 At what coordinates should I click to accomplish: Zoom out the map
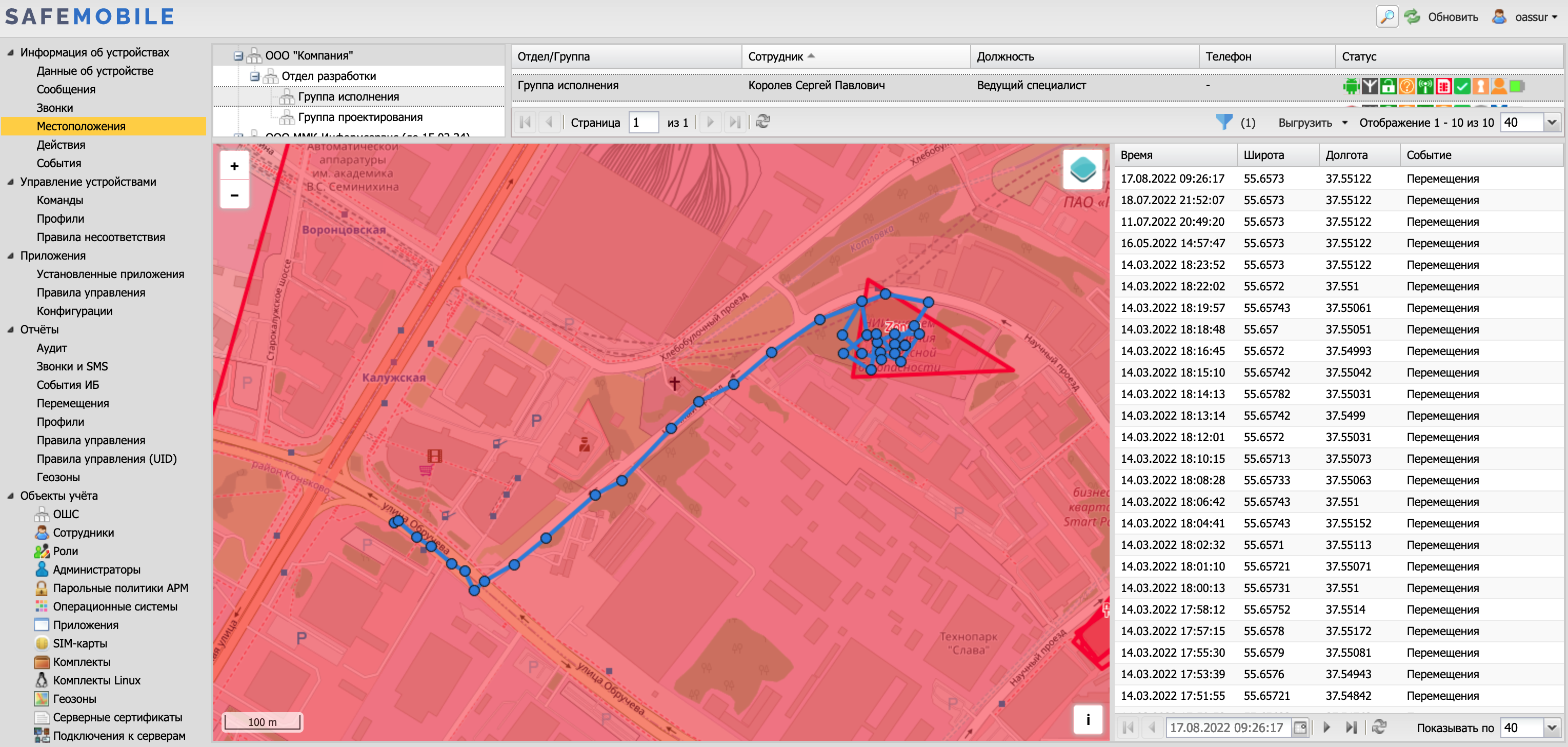234,195
